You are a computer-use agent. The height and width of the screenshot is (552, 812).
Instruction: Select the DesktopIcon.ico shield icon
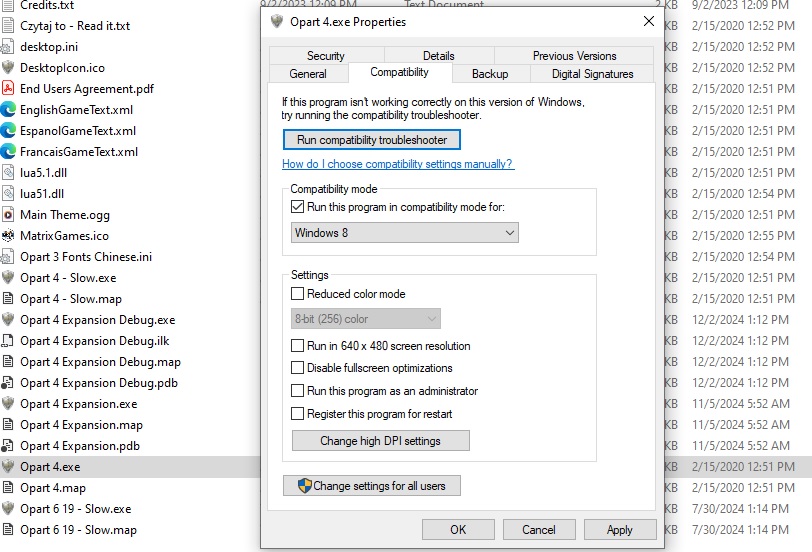[8, 67]
